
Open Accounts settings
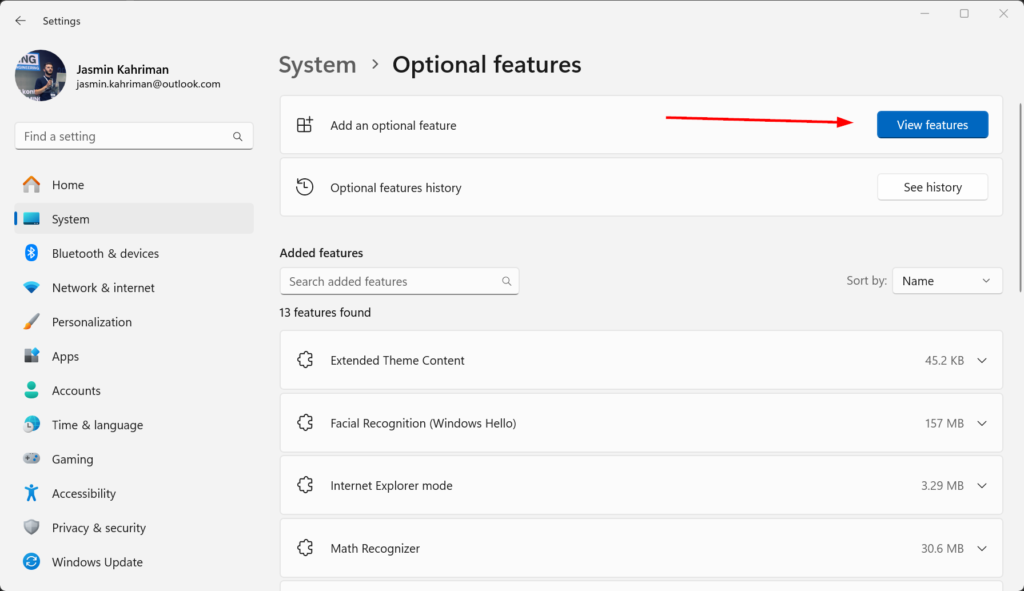(74, 390)
